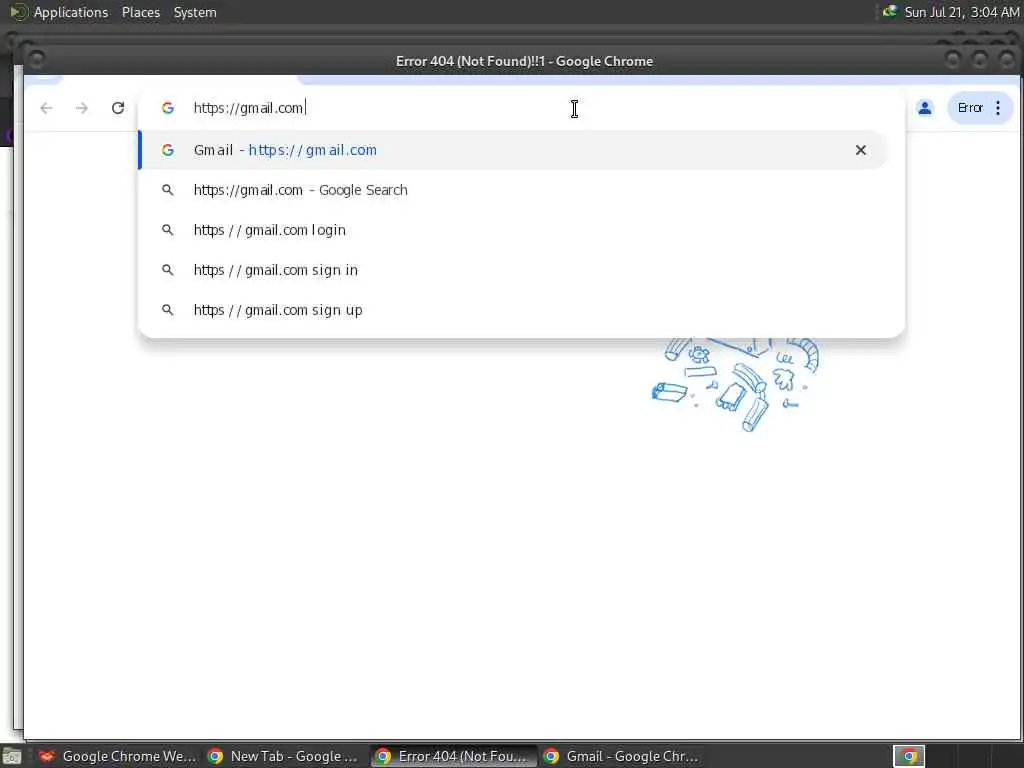Click the browser back arrow

point(46,108)
